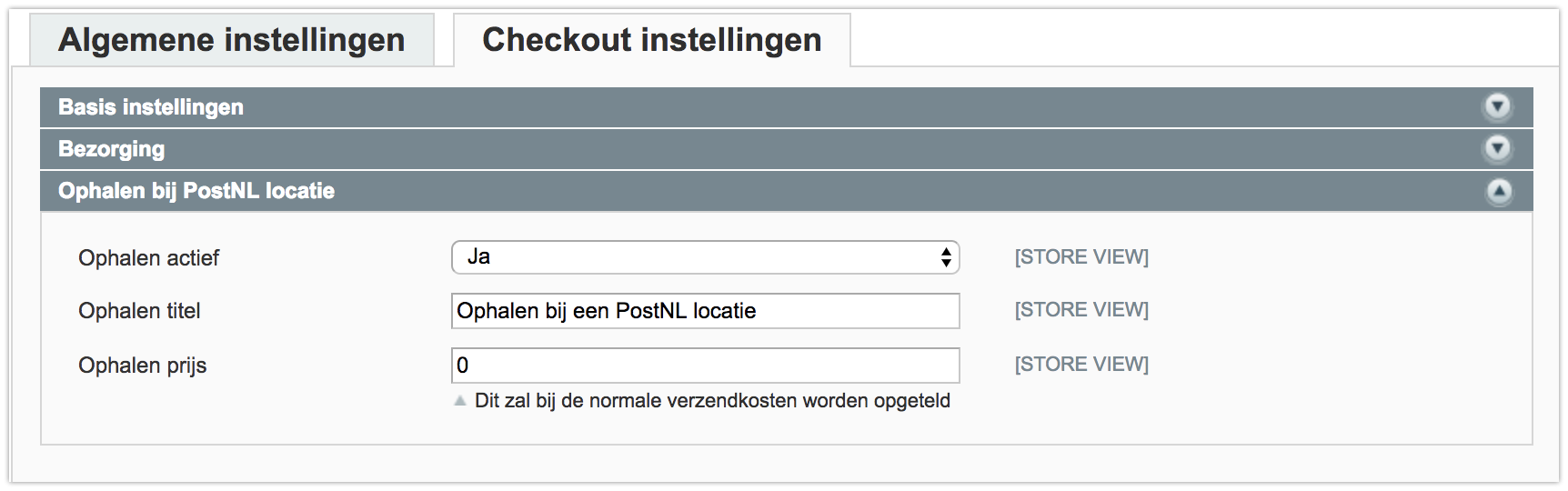
Task: Expand Basis instellingen with its arrow icon
Action: coord(1498,107)
